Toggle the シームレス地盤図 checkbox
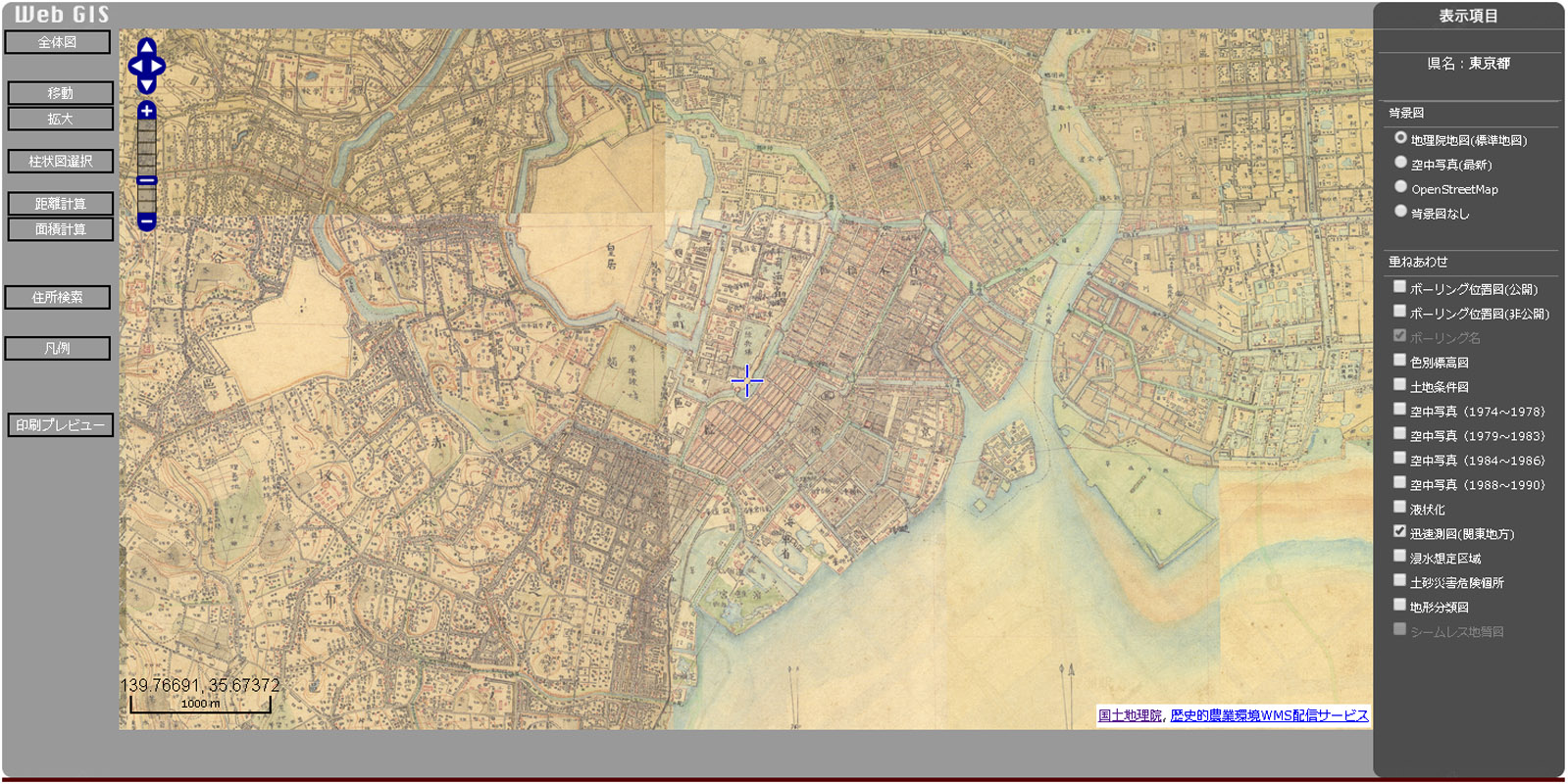1568x784 pixels. click(1400, 630)
